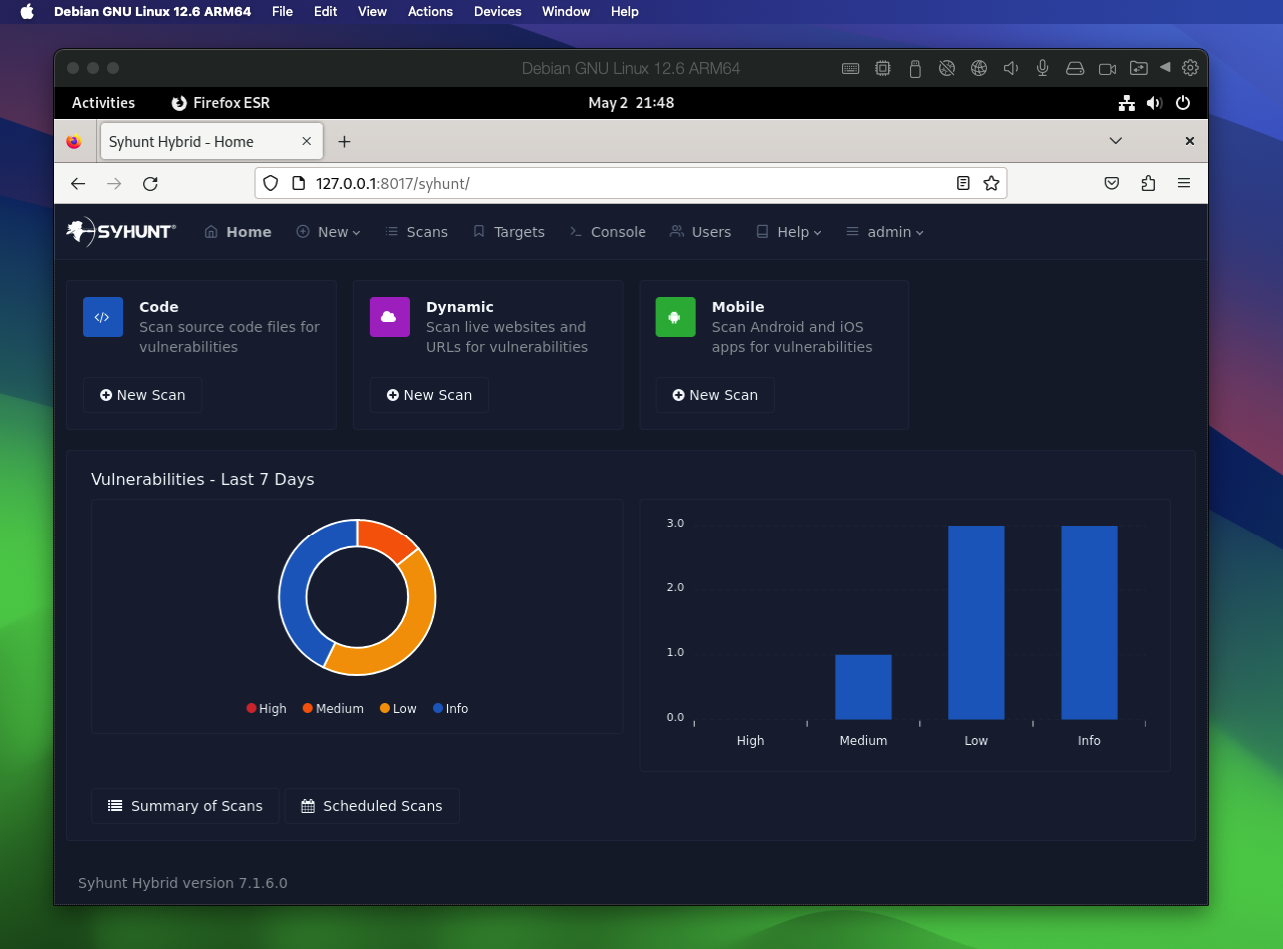Click the GNOME power icon
The width and height of the screenshot is (1283, 949).
click(x=1183, y=103)
